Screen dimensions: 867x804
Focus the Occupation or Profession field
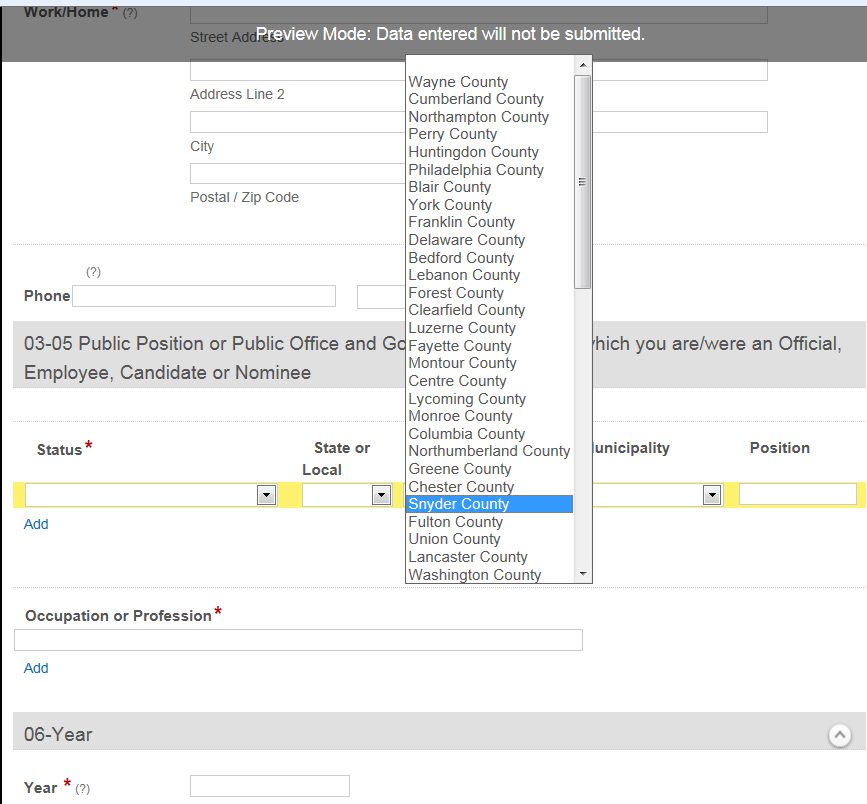[x=298, y=640]
